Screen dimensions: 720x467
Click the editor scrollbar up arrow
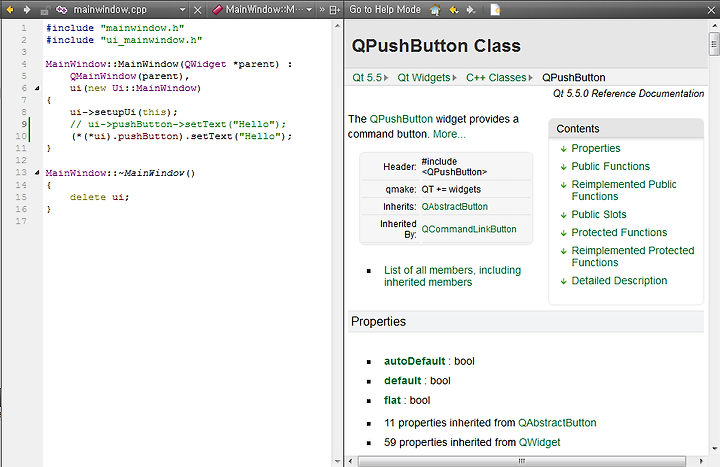coord(338,26)
